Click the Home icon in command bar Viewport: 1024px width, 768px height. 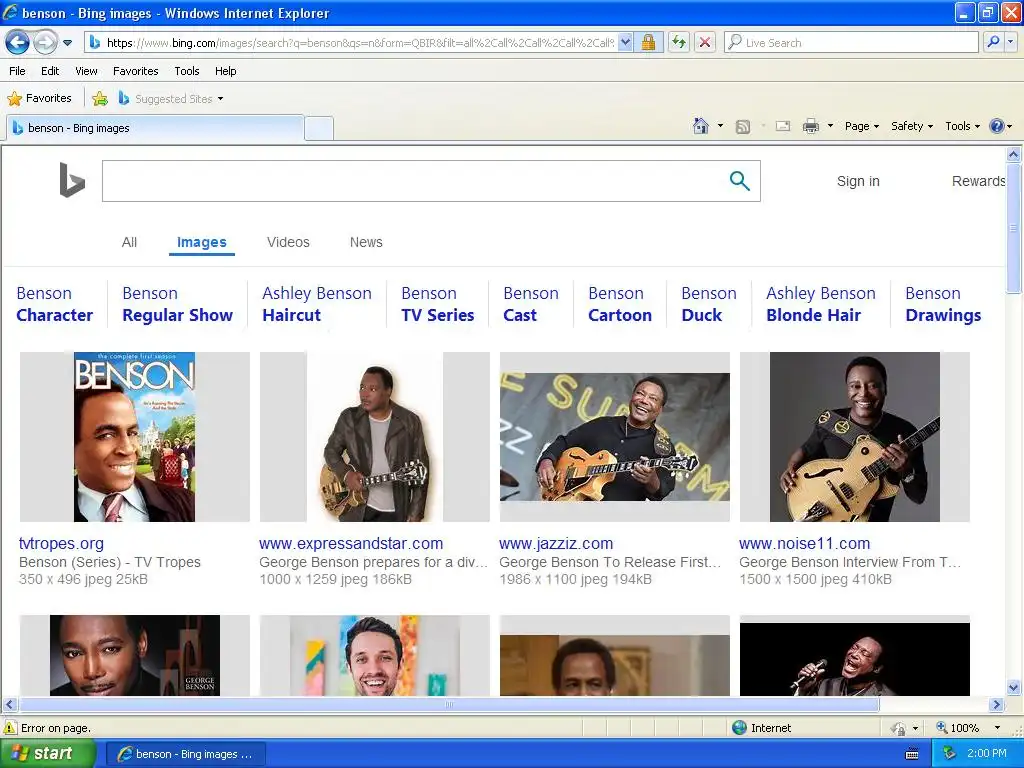701,126
